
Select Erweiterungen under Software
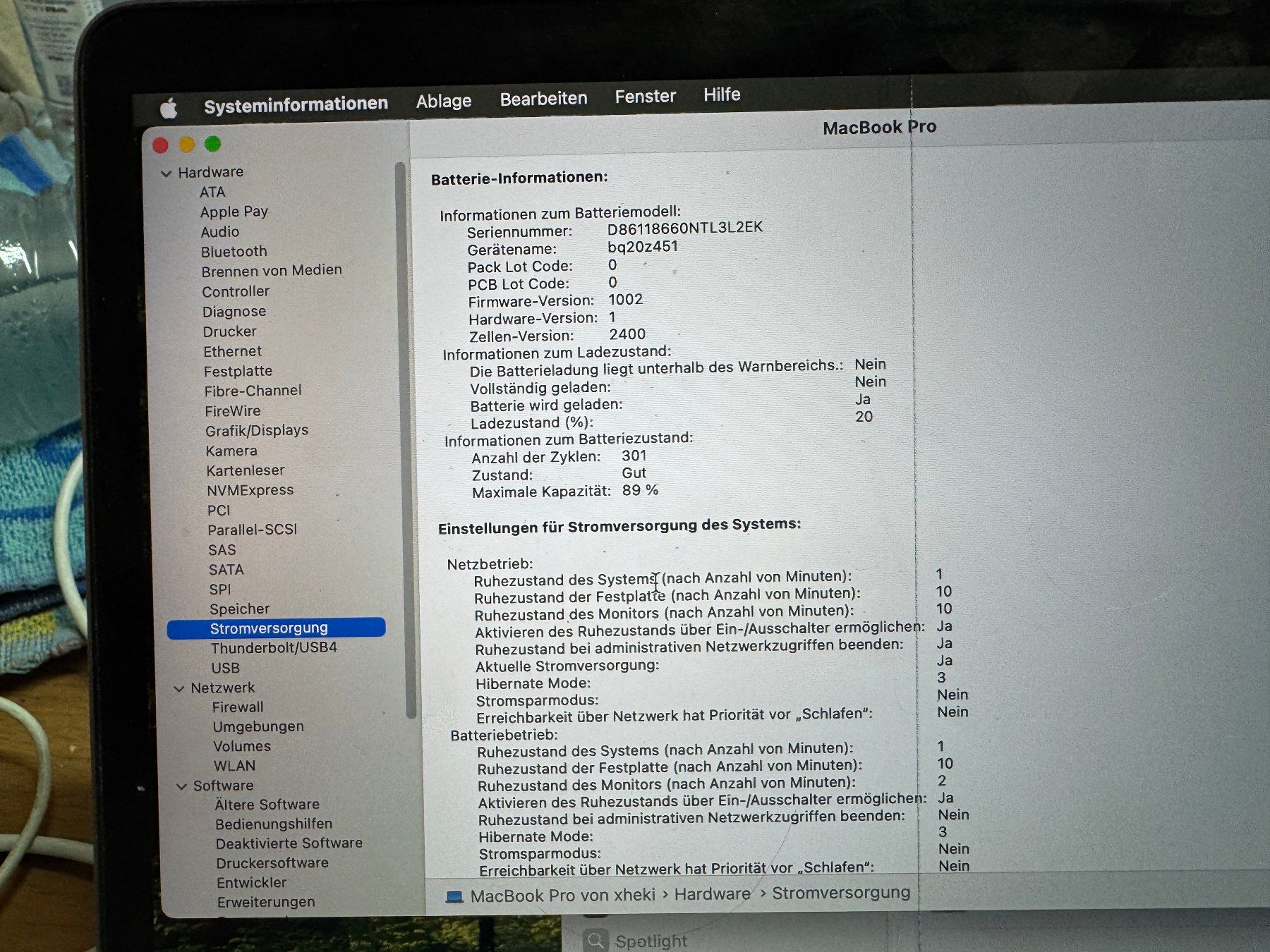click(x=266, y=903)
